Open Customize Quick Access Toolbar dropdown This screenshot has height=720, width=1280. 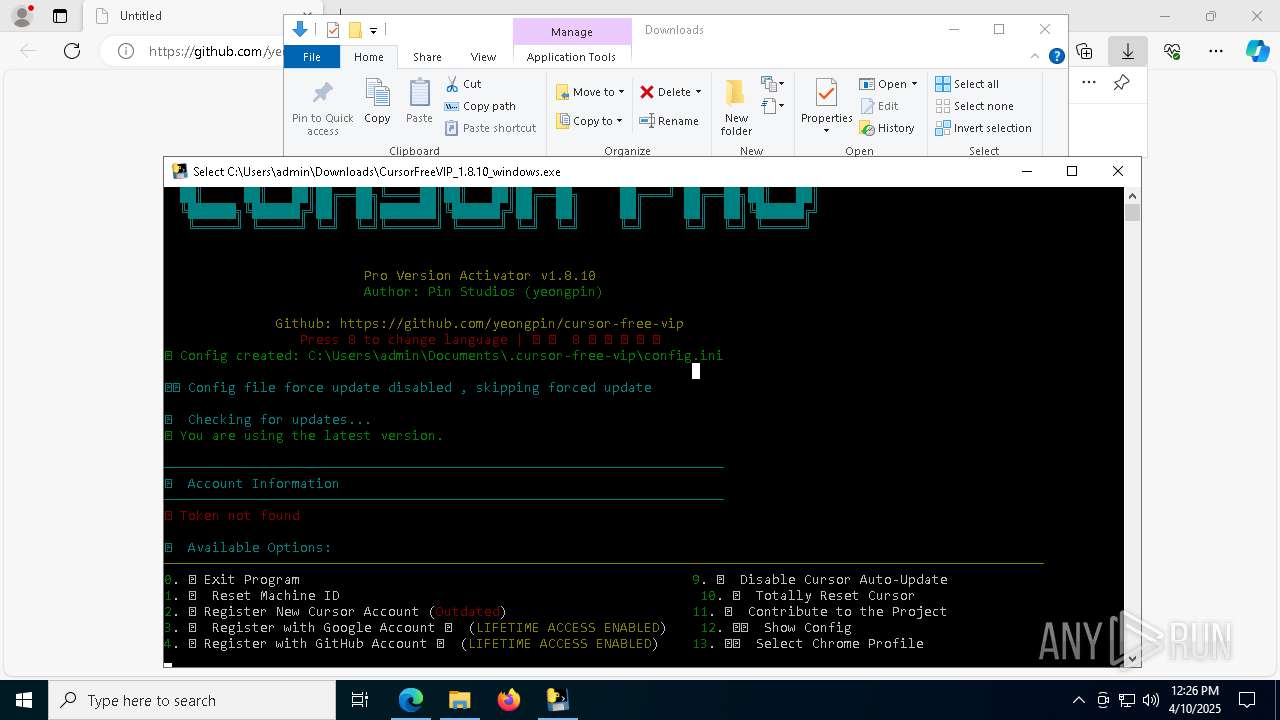tap(373, 31)
